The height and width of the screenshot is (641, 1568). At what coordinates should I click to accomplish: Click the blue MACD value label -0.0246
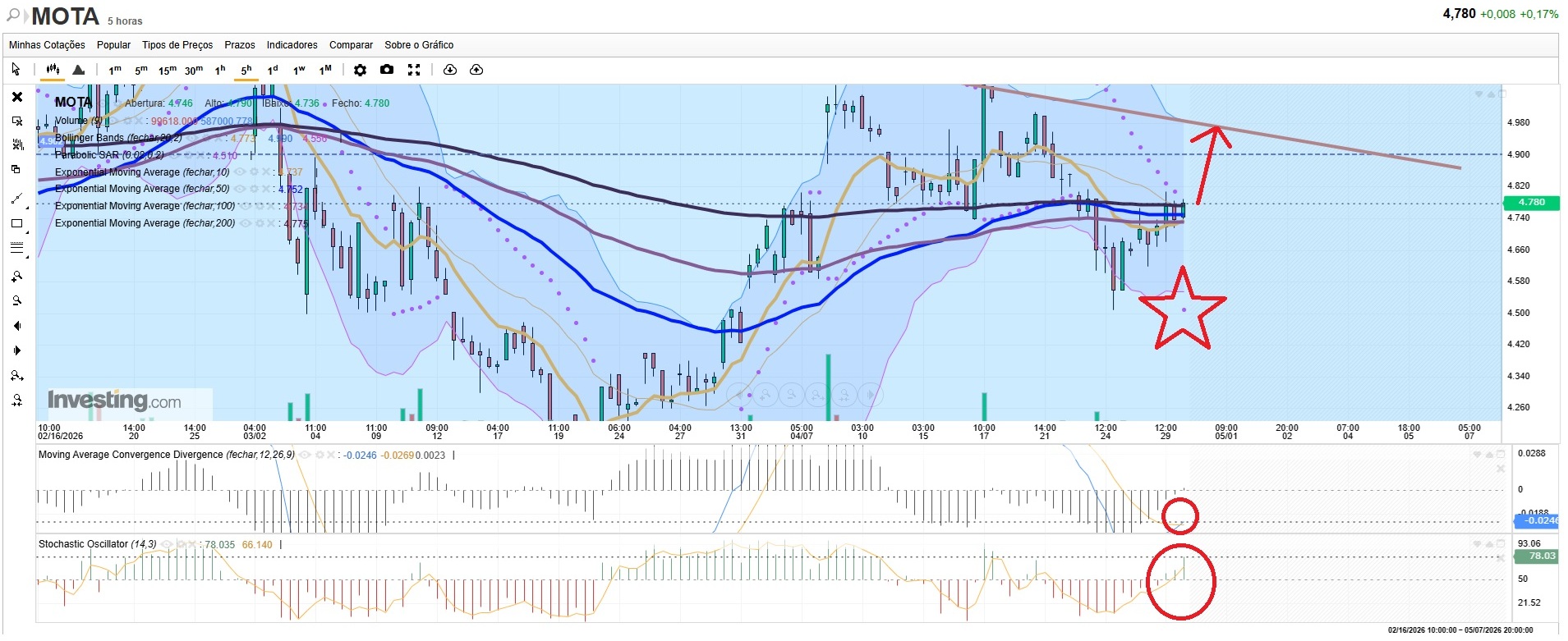1536,520
